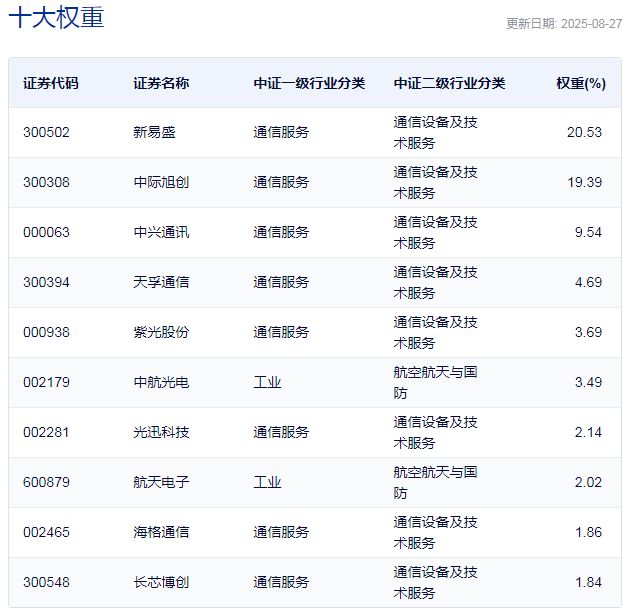The image size is (629, 612).
Task: Click 航空航天与国防 in the 中航光电 row
Action: tap(435, 382)
